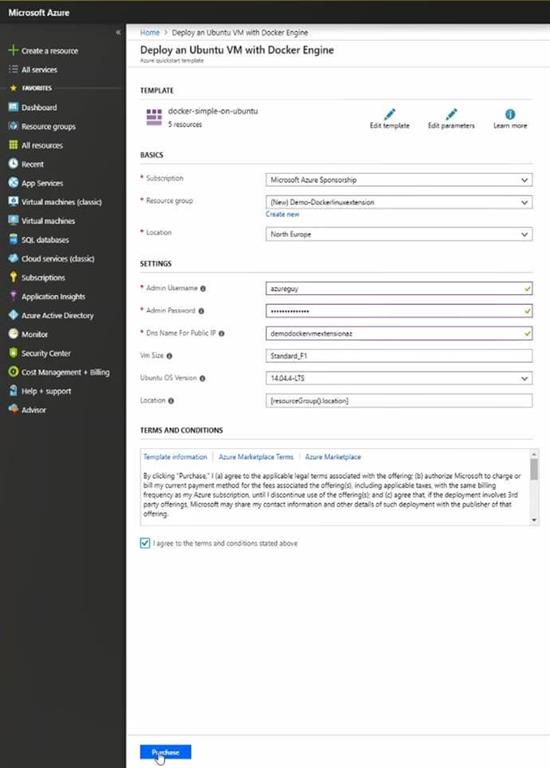Screen dimensions: 550x768
Task: Open the Cloud services (classic) icon
Action: click(x=13, y=259)
